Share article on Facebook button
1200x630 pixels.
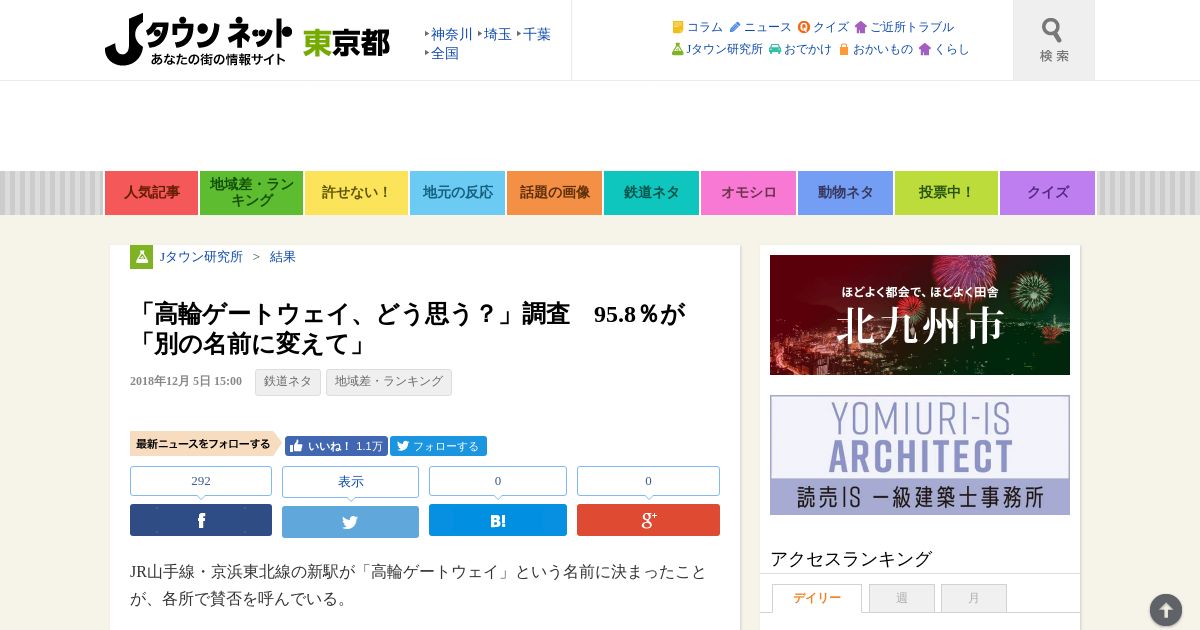coord(201,520)
